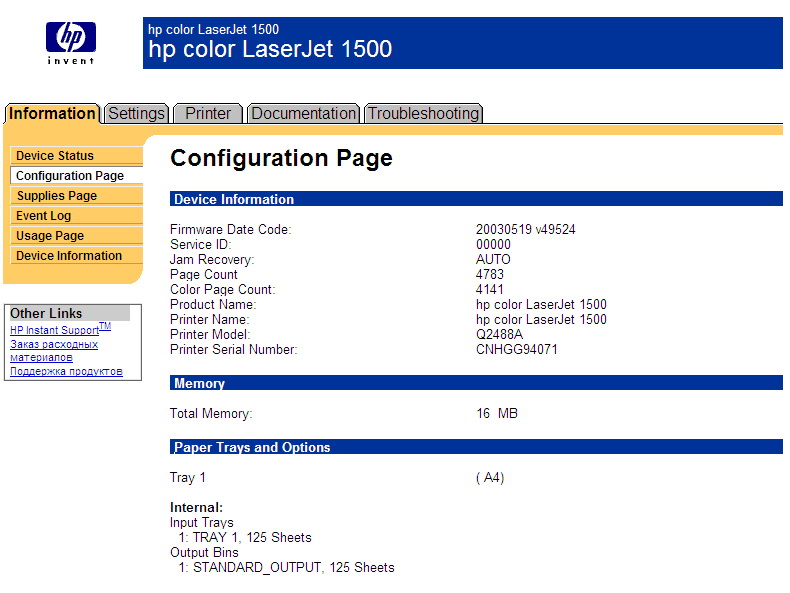Select serial number CNHGG94071
This screenshot has width=790, height=593.
point(517,350)
